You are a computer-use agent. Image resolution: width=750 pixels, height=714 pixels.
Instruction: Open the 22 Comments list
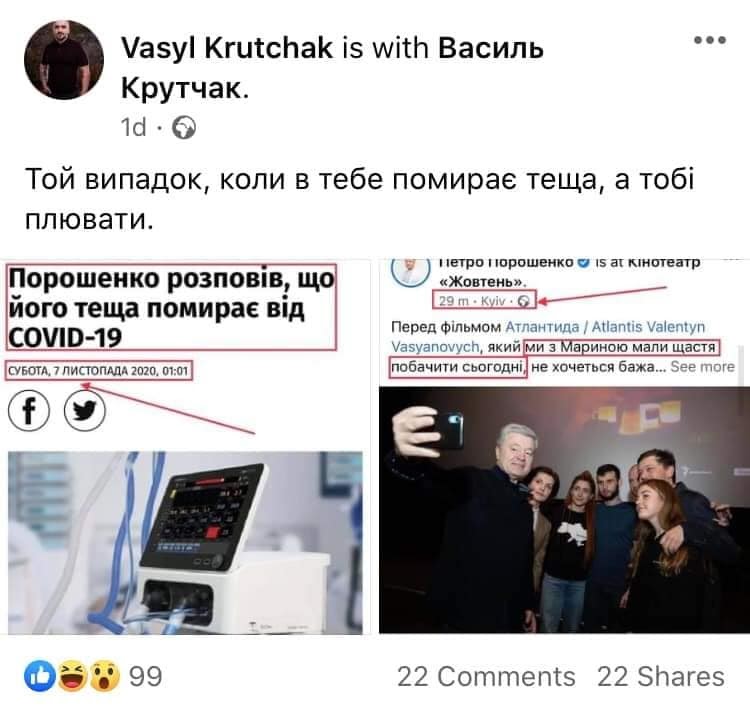(486, 677)
